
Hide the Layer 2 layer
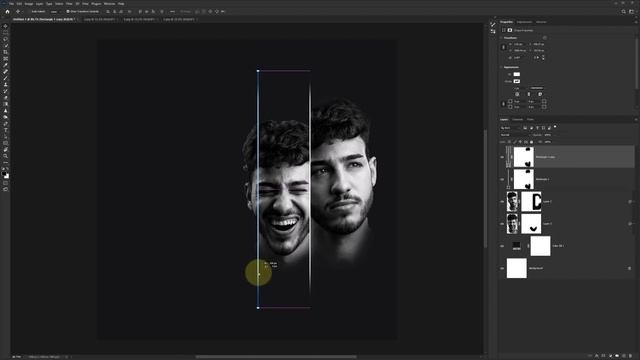coord(502,202)
